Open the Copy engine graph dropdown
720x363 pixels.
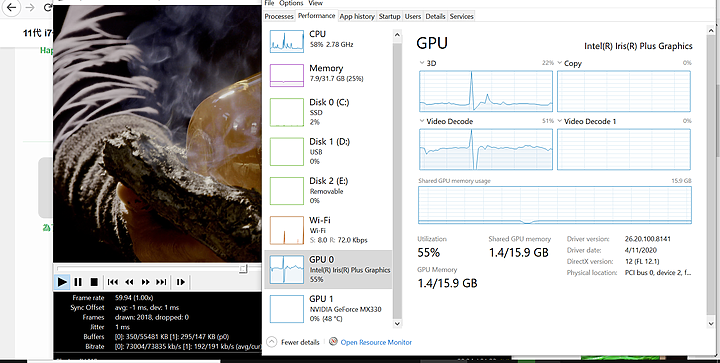click(560, 63)
